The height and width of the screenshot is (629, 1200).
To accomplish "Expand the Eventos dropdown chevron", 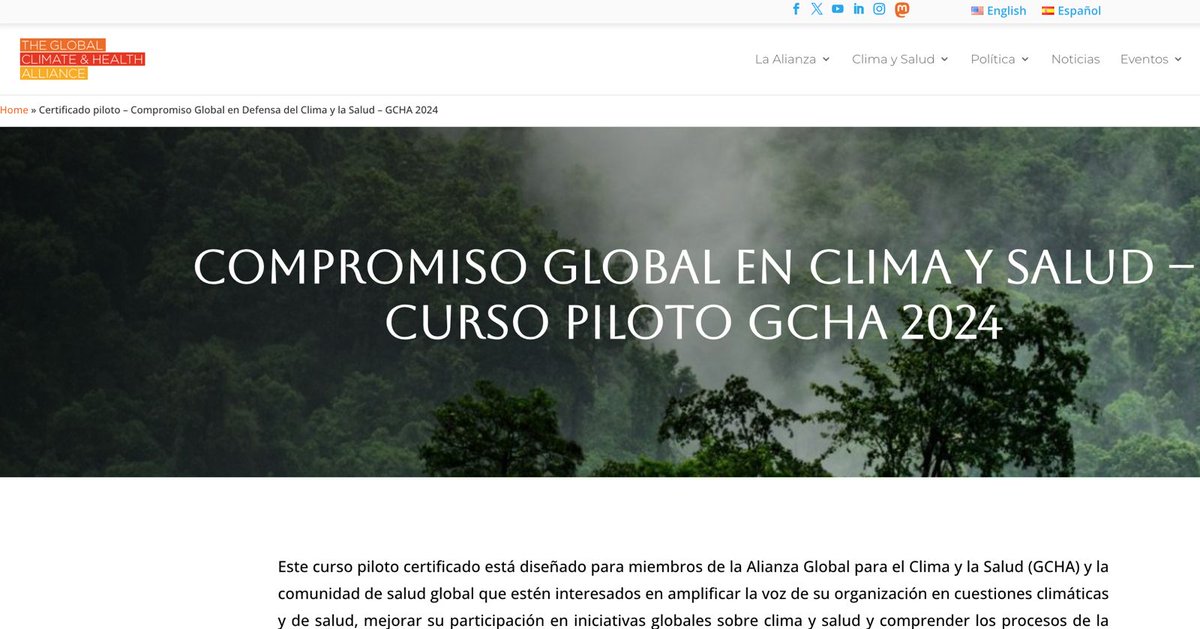I will point(1178,60).
